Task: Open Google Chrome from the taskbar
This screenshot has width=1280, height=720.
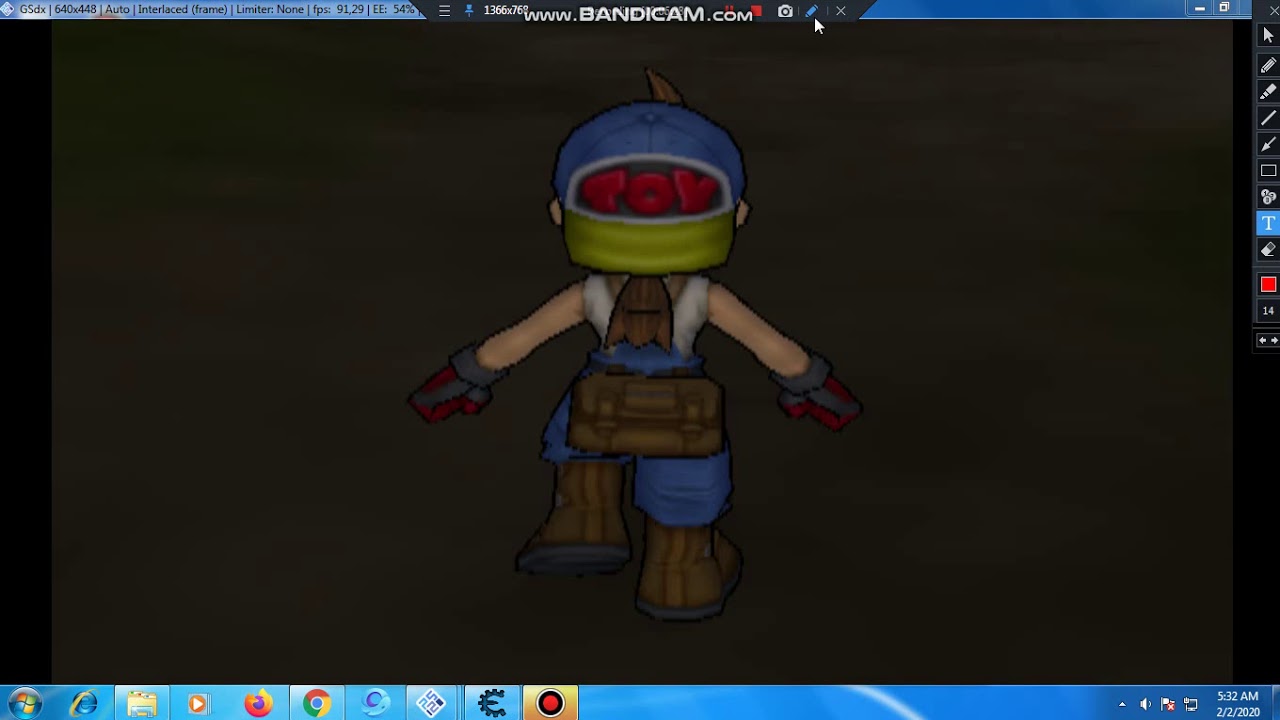Action: point(317,704)
